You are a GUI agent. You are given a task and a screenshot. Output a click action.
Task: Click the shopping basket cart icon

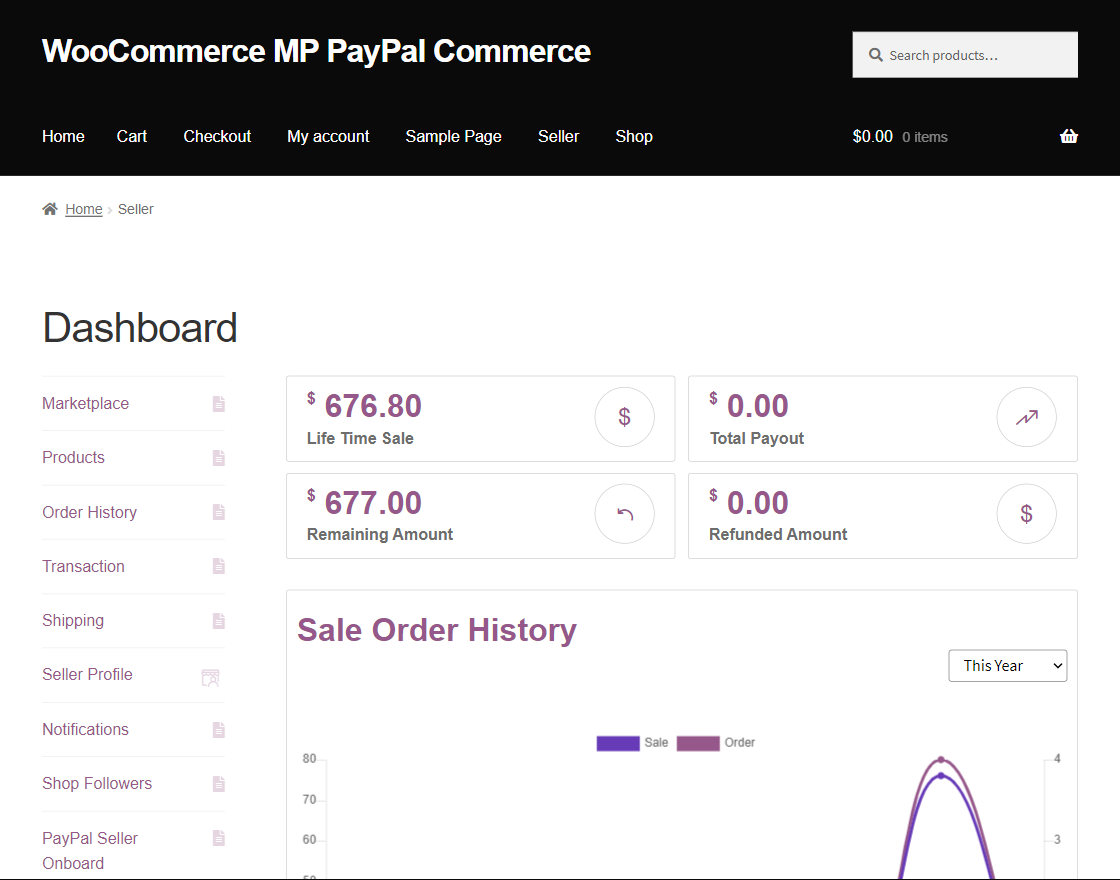pyautogui.click(x=1068, y=137)
